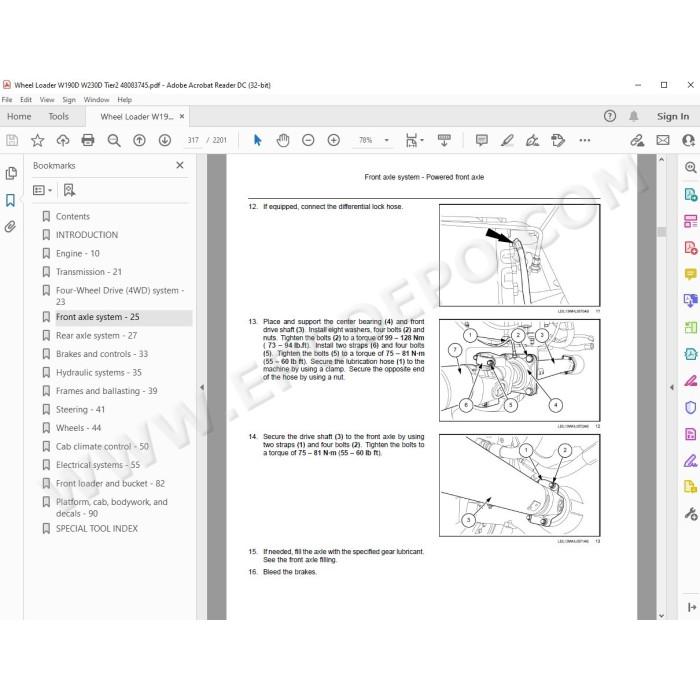Zoom out with the minus circle icon
The width and height of the screenshot is (700, 700).
308,140
